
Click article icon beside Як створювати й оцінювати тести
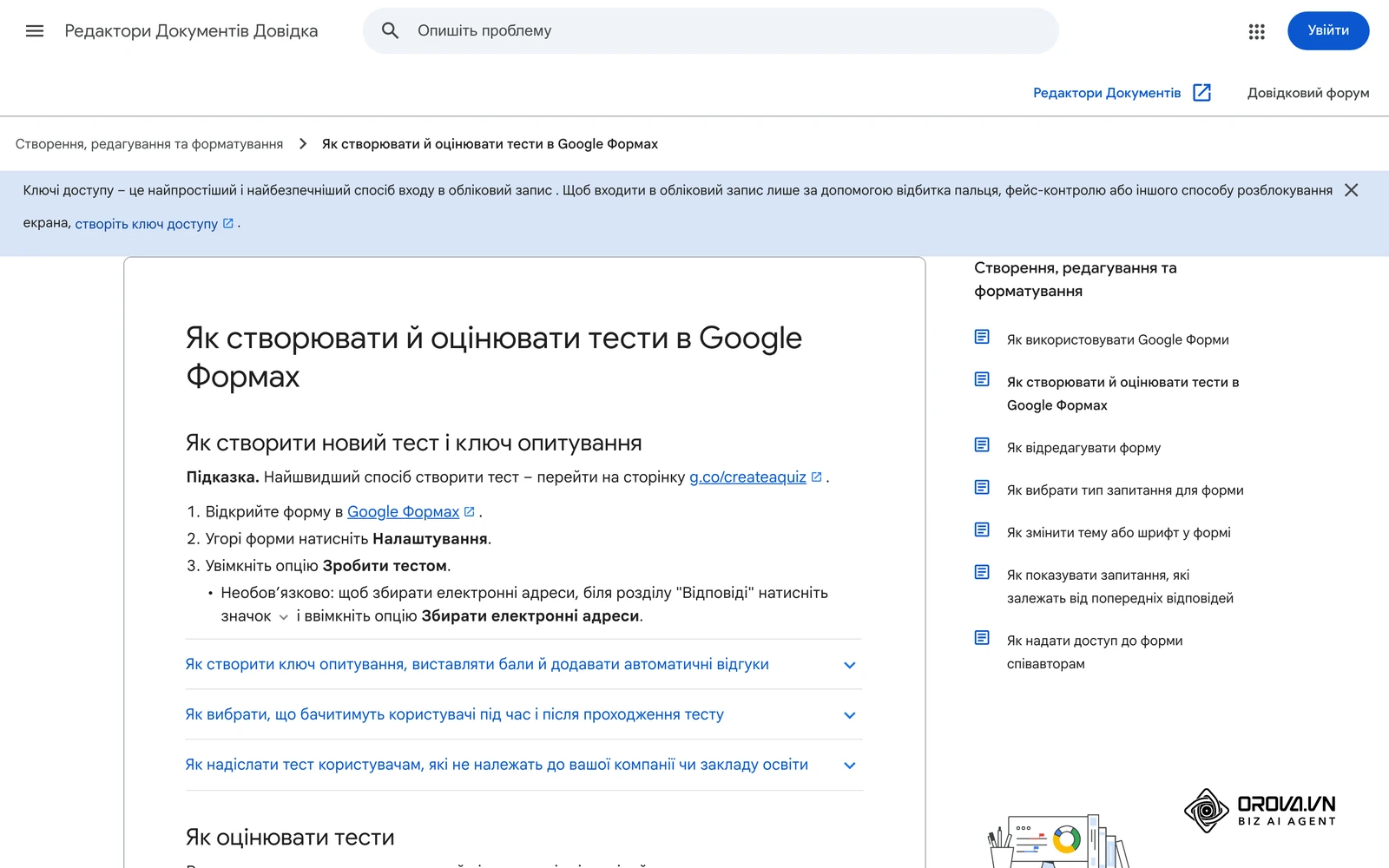[x=982, y=379]
